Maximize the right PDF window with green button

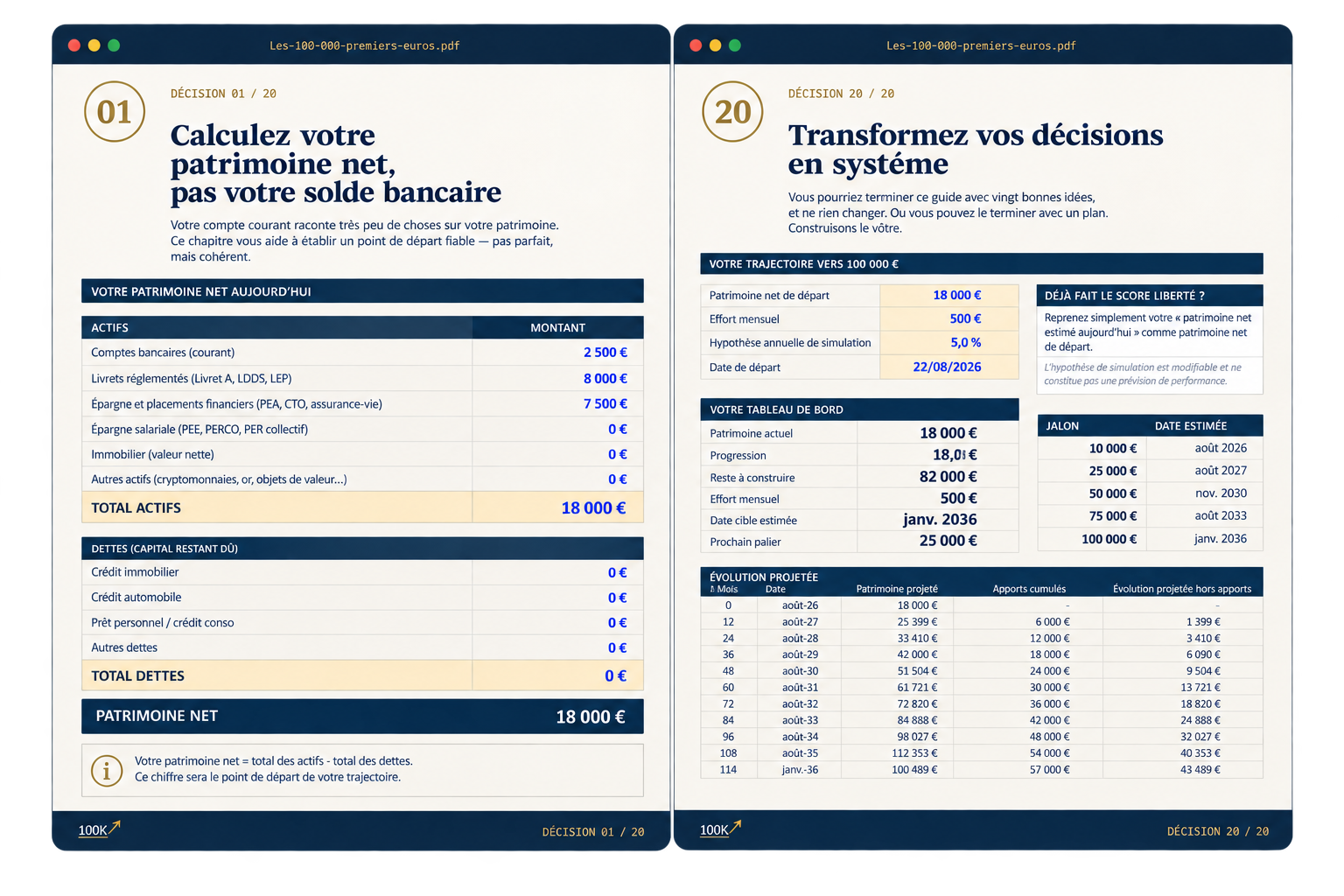735,45
